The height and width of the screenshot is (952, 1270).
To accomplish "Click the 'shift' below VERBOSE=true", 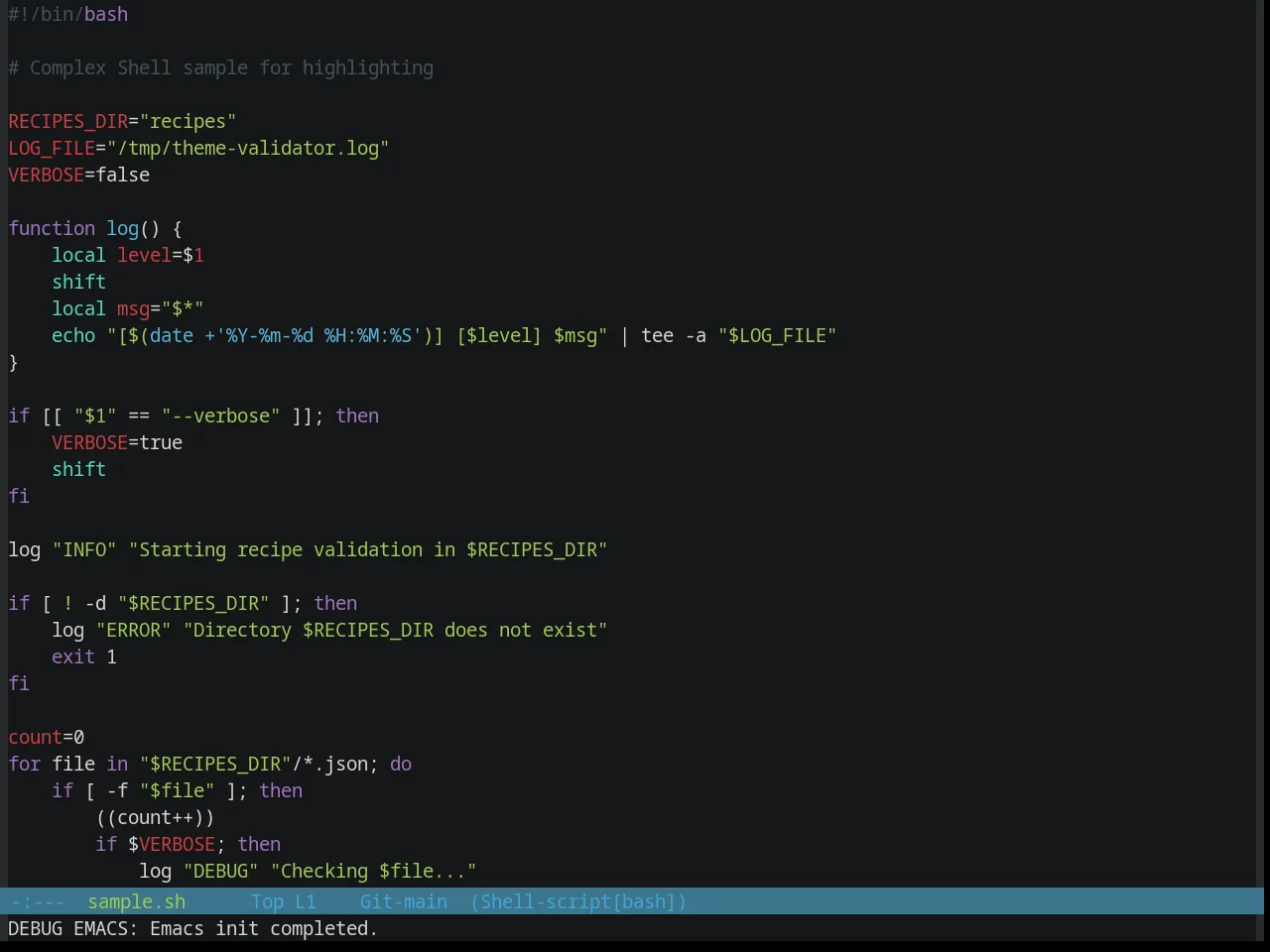I will (79, 469).
